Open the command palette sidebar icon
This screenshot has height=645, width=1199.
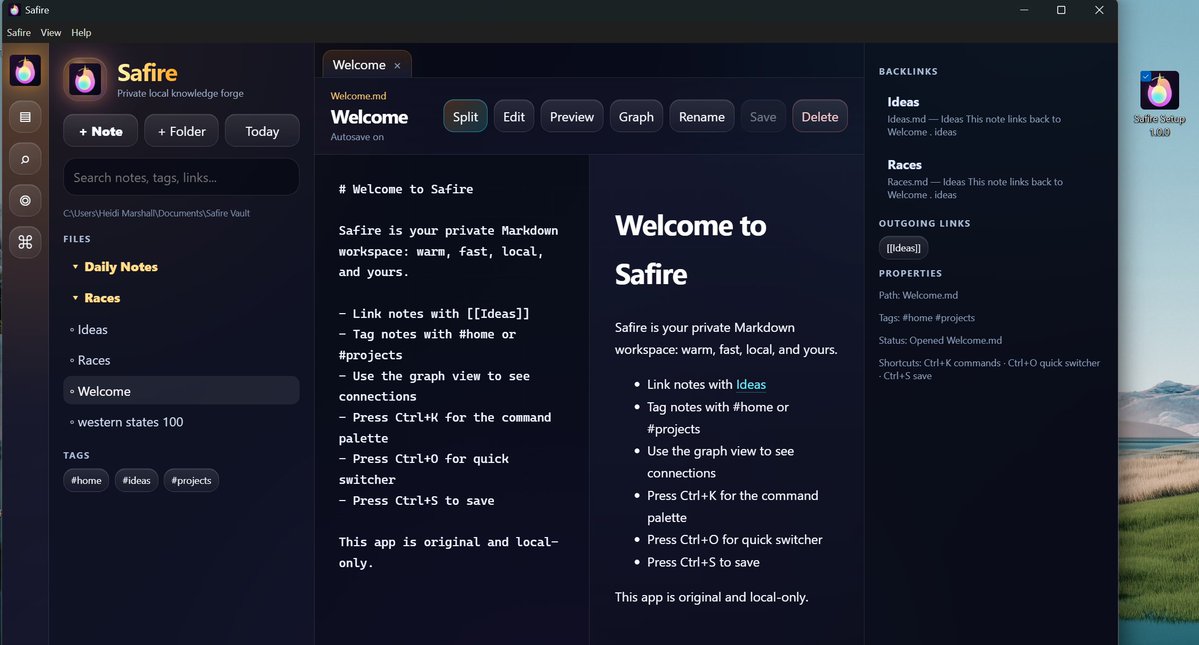(x=25, y=242)
